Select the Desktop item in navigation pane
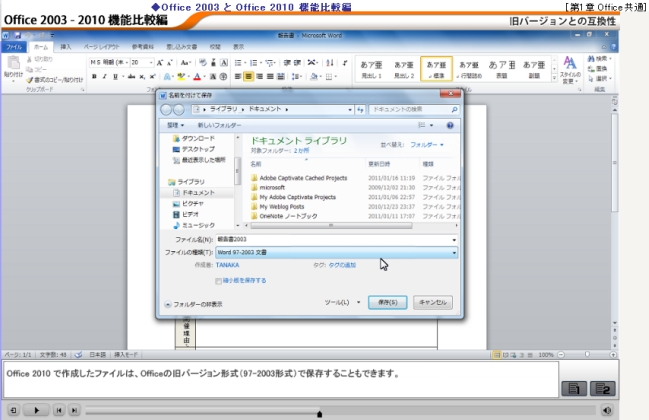 pyautogui.click(x=198, y=149)
